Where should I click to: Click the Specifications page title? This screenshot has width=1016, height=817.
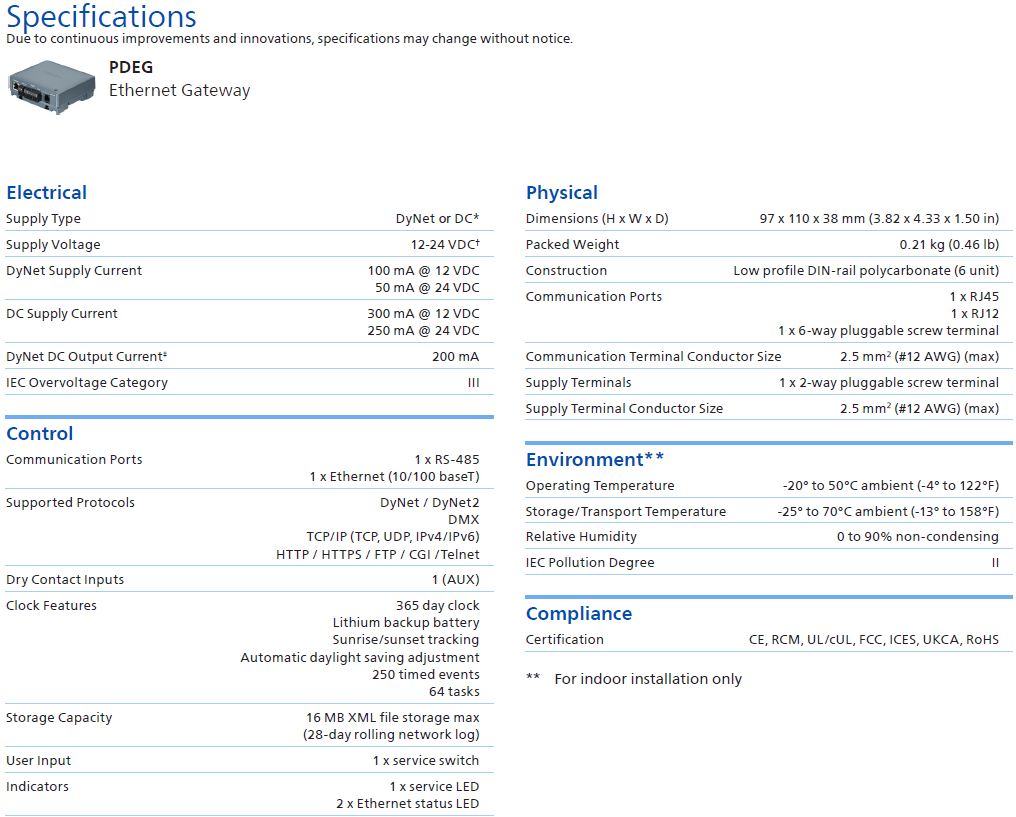pos(101,17)
